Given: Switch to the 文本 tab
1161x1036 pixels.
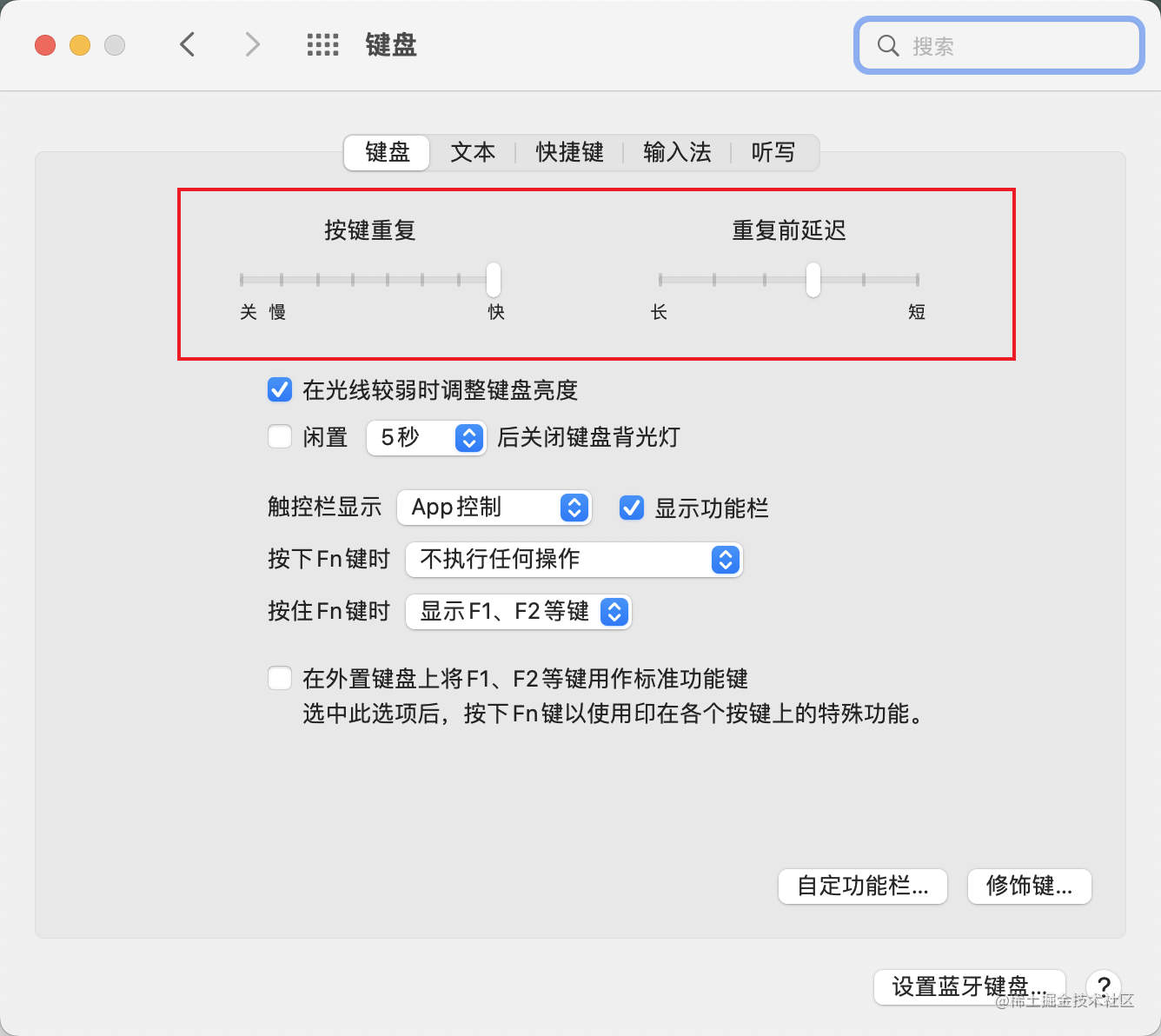Looking at the screenshot, I should (x=473, y=152).
